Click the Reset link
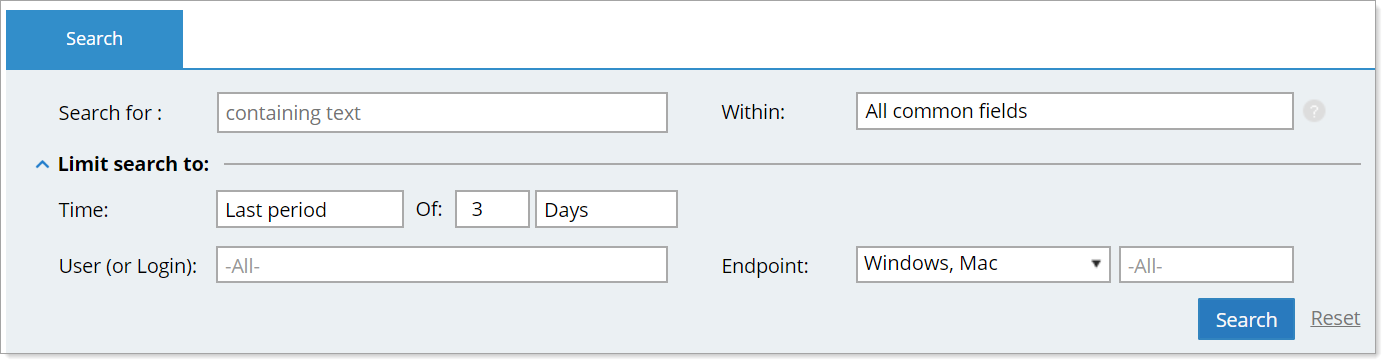 pyautogui.click(x=1335, y=318)
